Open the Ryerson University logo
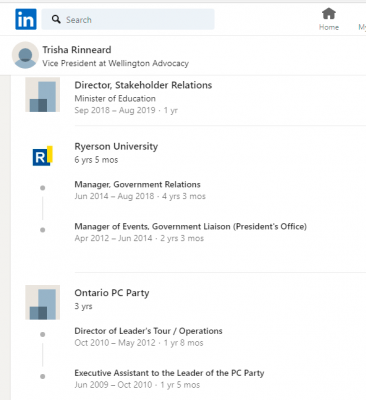This screenshot has width=366, height=400. point(43,156)
